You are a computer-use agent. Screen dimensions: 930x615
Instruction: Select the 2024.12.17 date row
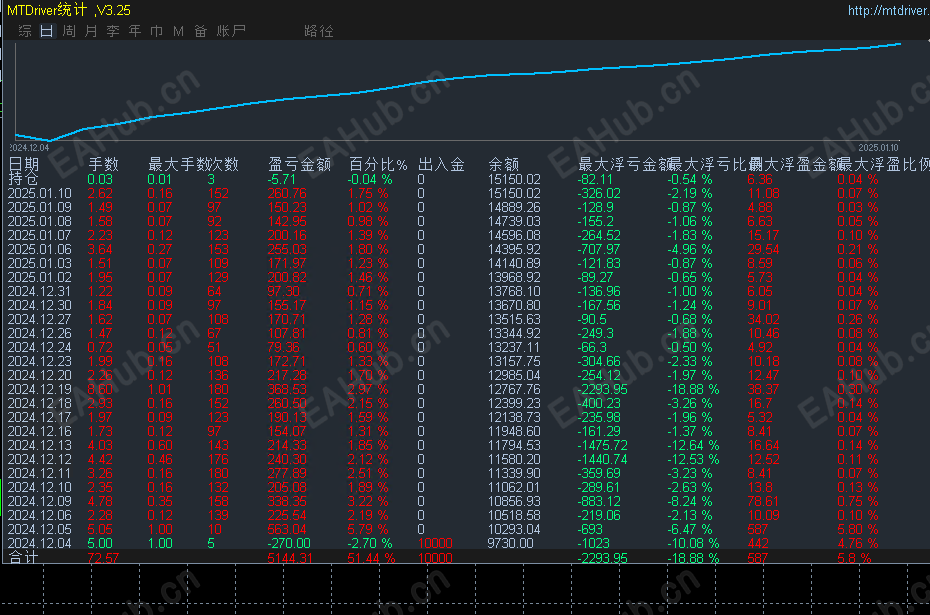[39, 418]
